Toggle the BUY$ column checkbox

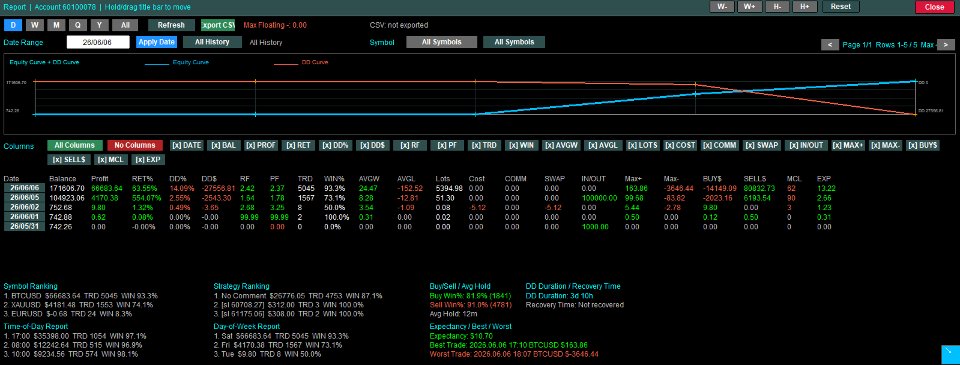(x=923, y=146)
